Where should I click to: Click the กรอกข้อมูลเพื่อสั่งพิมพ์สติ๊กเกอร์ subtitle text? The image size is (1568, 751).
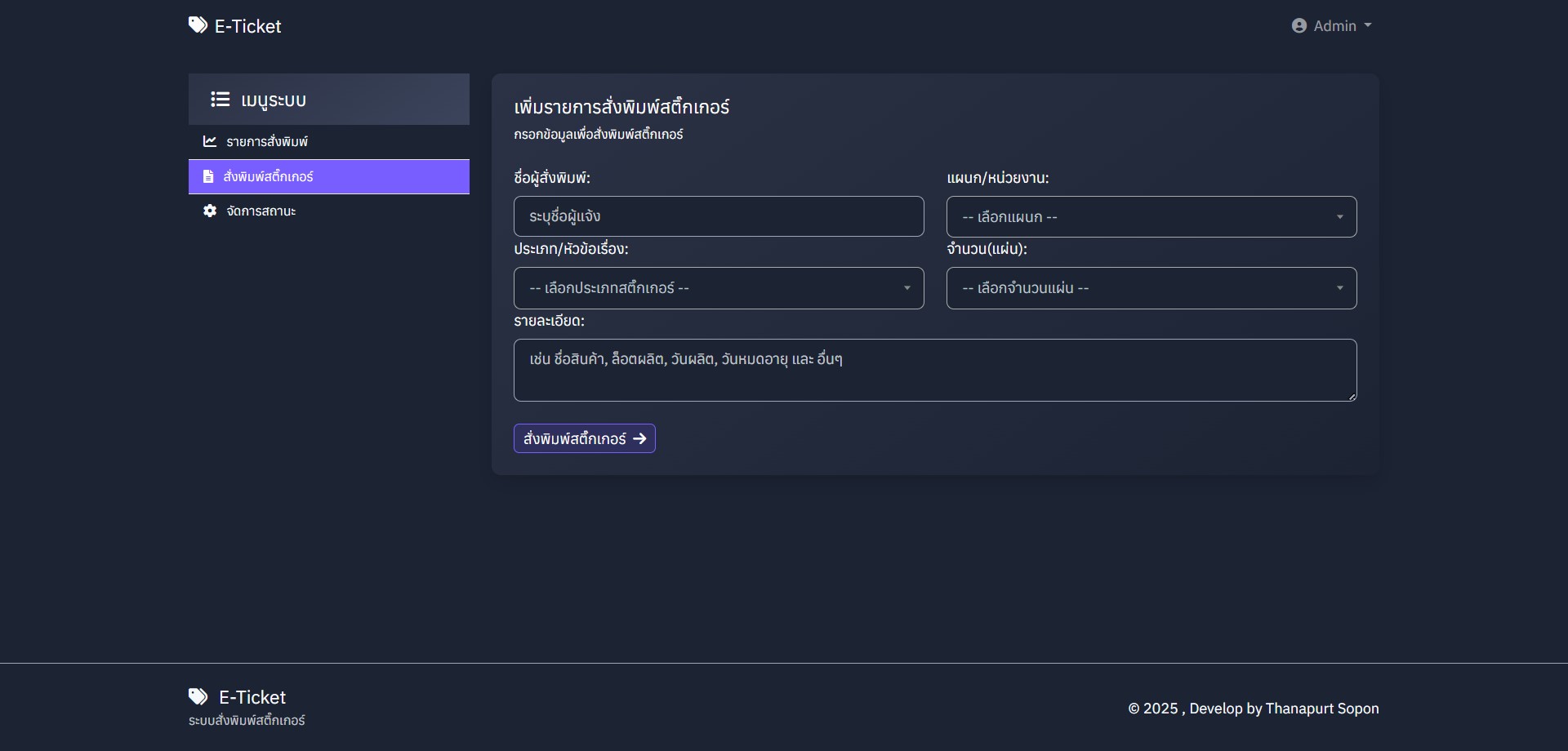click(599, 134)
